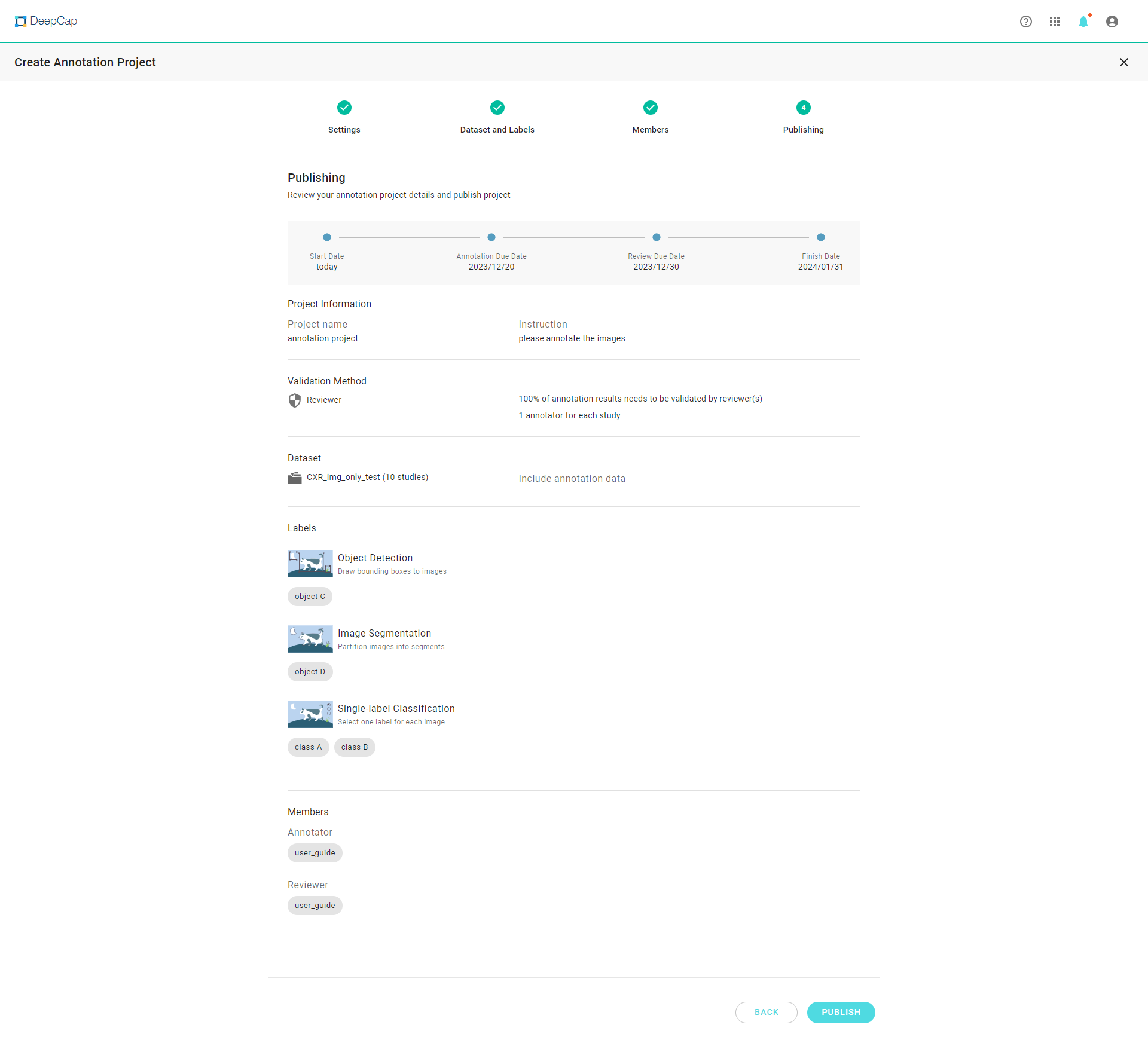Jump to the Members step
The image size is (1148, 1043).
(651, 108)
